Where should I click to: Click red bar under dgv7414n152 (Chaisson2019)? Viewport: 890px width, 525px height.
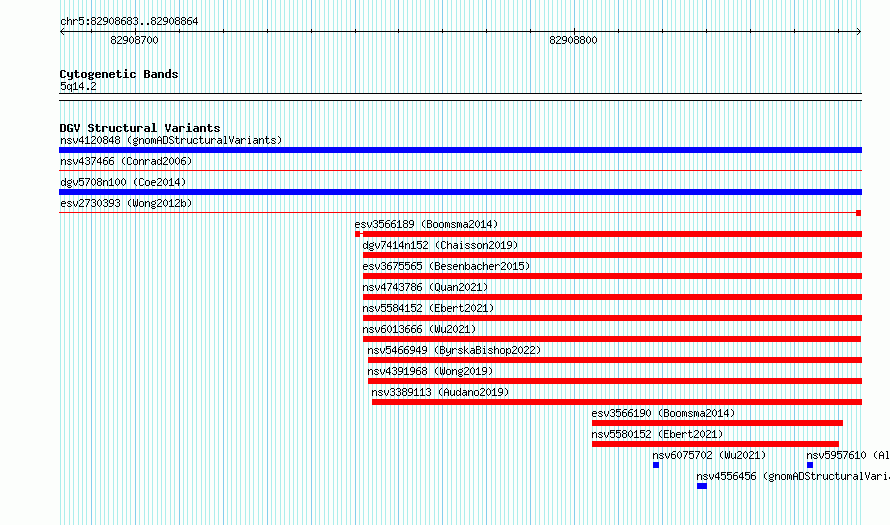(x=612, y=255)
